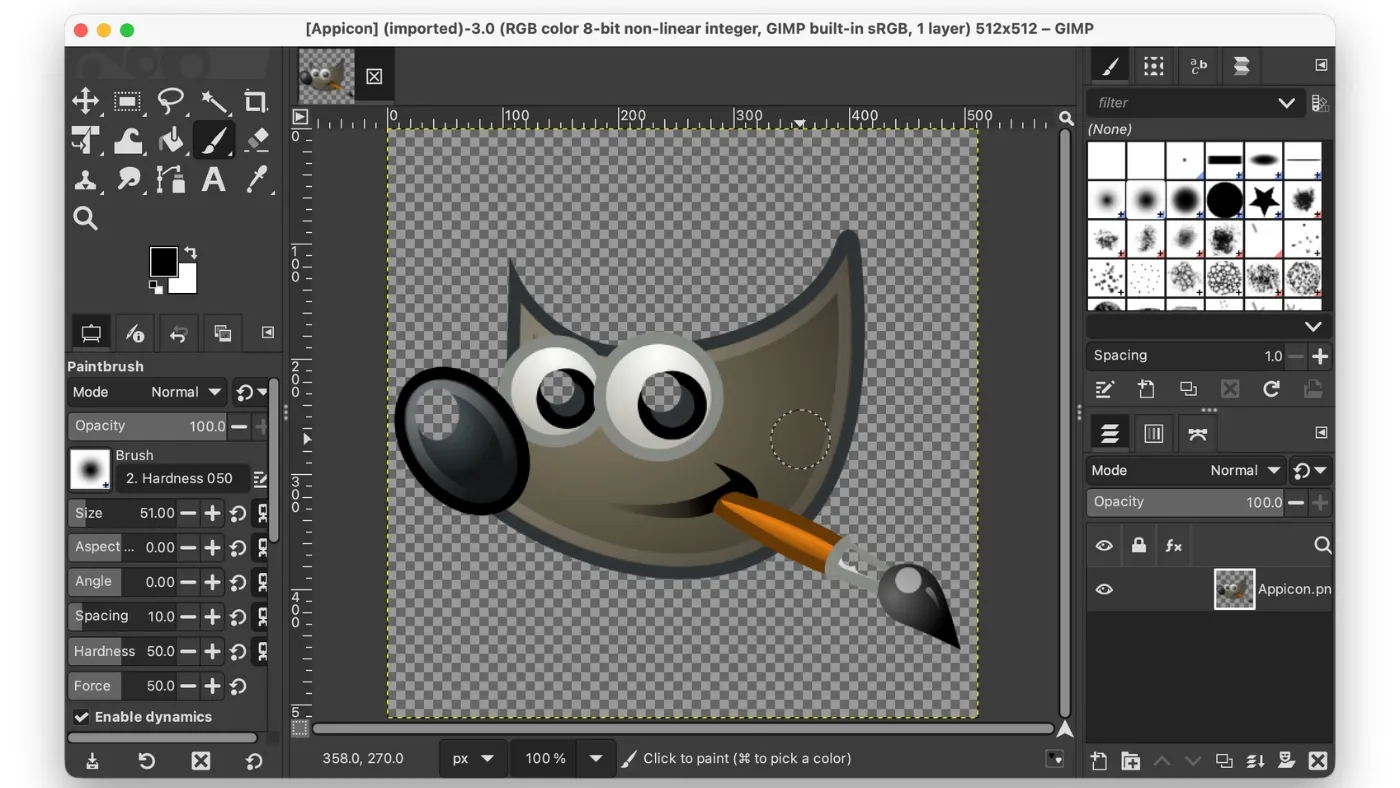Image resolution: width=1400 pixels, height=788 pixels.
Task: Activate the Text tool
Action: coord(213,181)
